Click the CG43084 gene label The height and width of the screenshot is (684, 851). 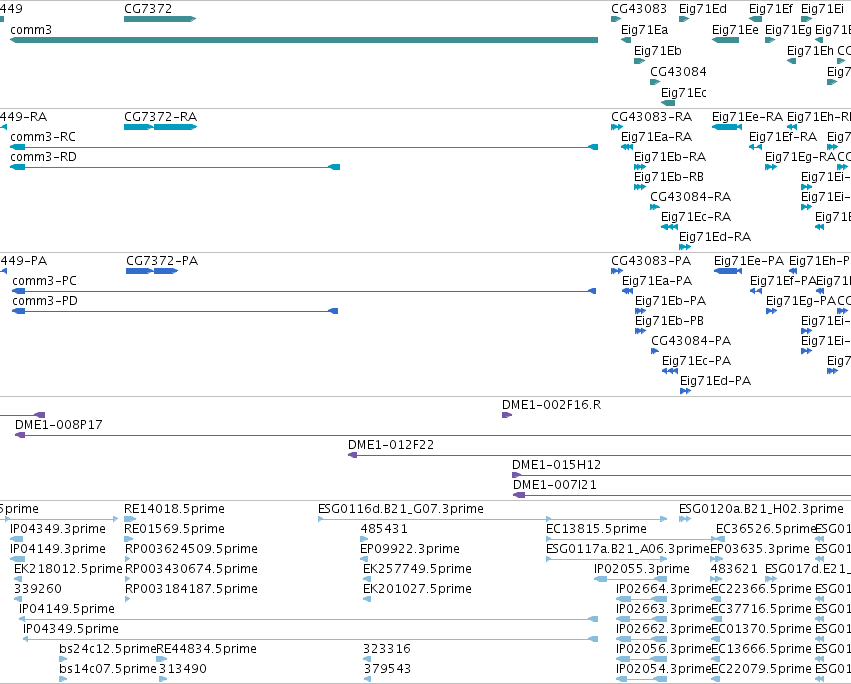pos(678,72)
